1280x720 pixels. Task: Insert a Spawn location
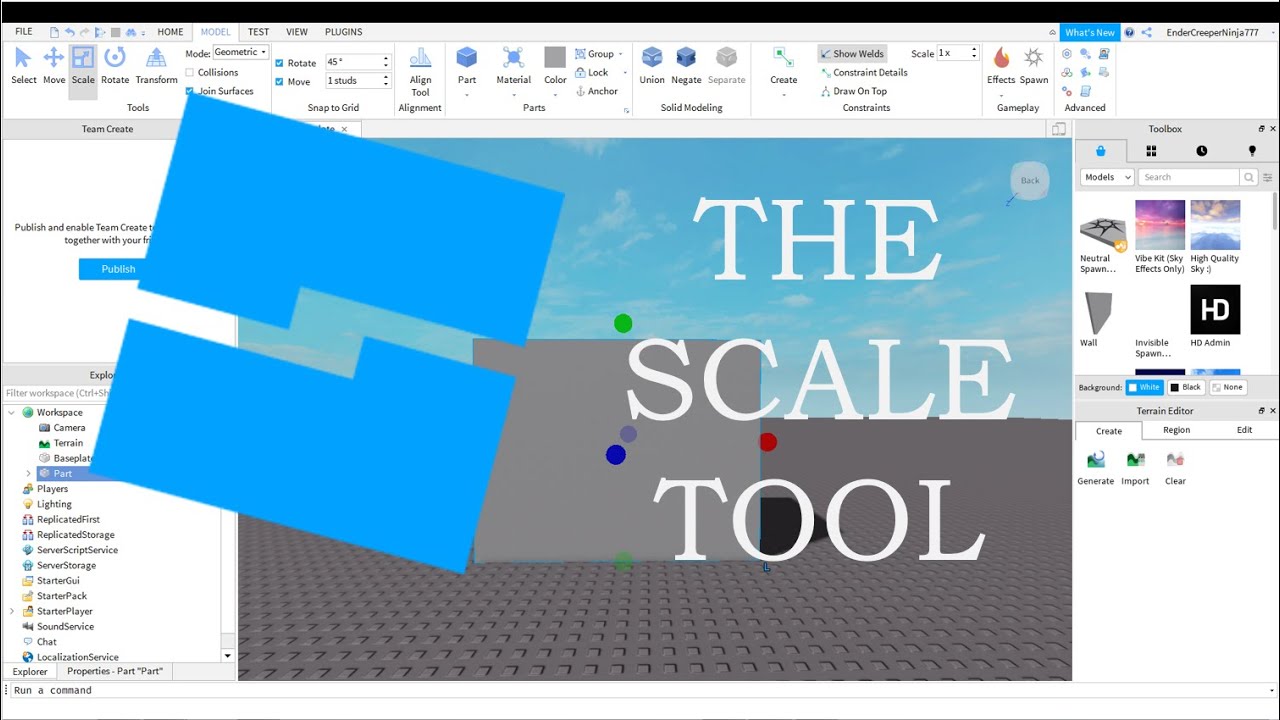pos(1034,66)
